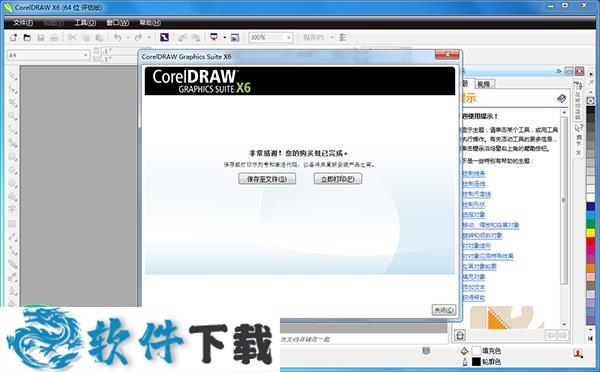Select the Ellipse tool in toolbox
Image resolution: width=600 pixels, height=372 pixels.
[x=13, y=170]
